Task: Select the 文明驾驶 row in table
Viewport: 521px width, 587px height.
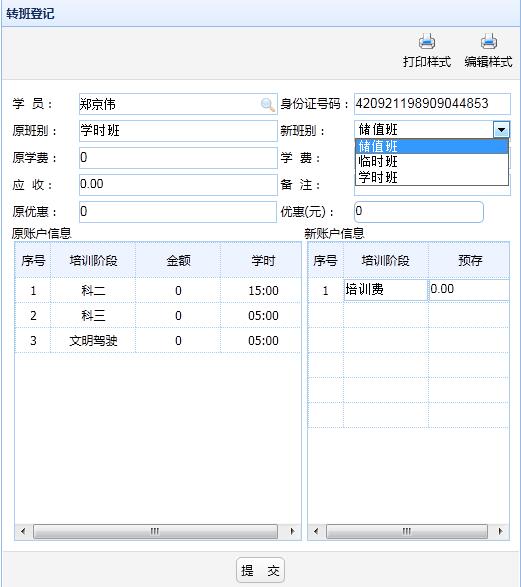Action: click(158, 340)
